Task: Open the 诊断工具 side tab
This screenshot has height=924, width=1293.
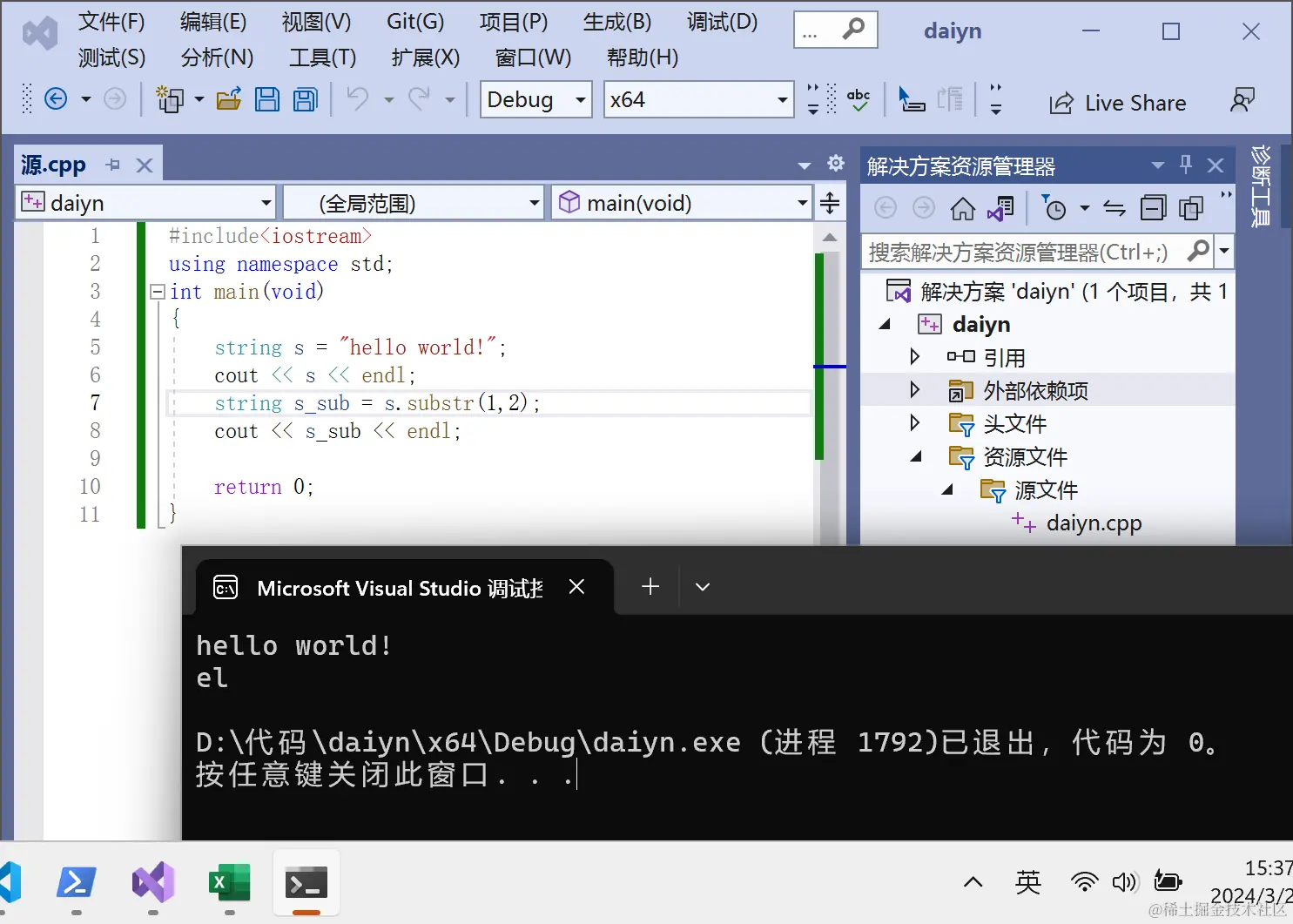Action: pos(1260,186)
